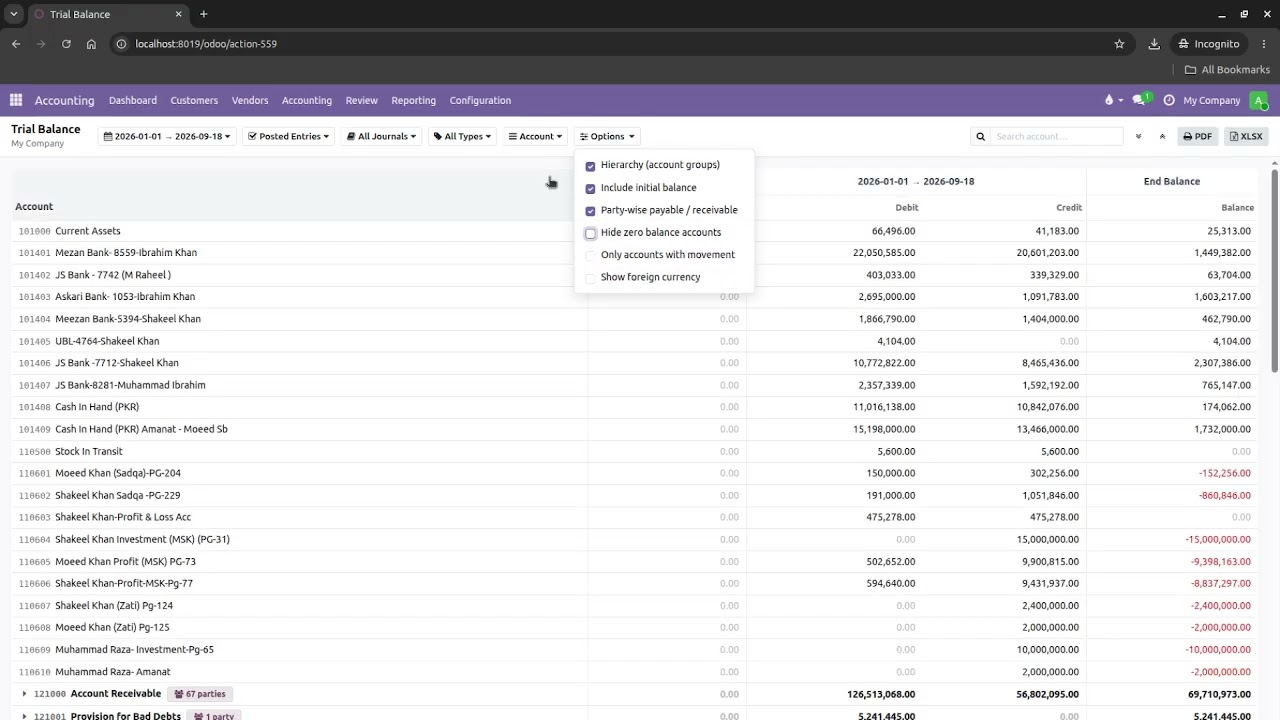Select the Mezan Bank- 8559-Ibrahim Khan row
The image size is (1280, 720).
(635, 253)
